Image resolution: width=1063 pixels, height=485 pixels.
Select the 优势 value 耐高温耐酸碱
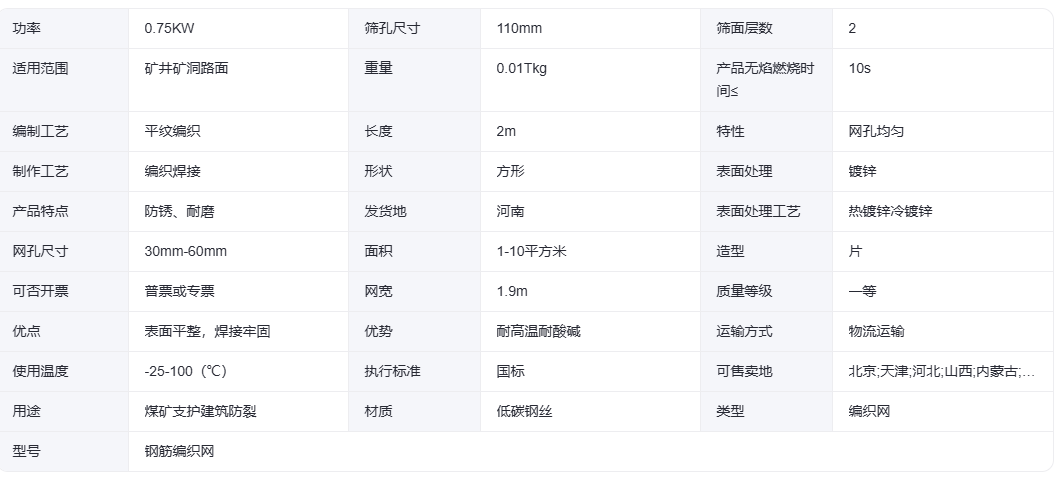(538, 332)
